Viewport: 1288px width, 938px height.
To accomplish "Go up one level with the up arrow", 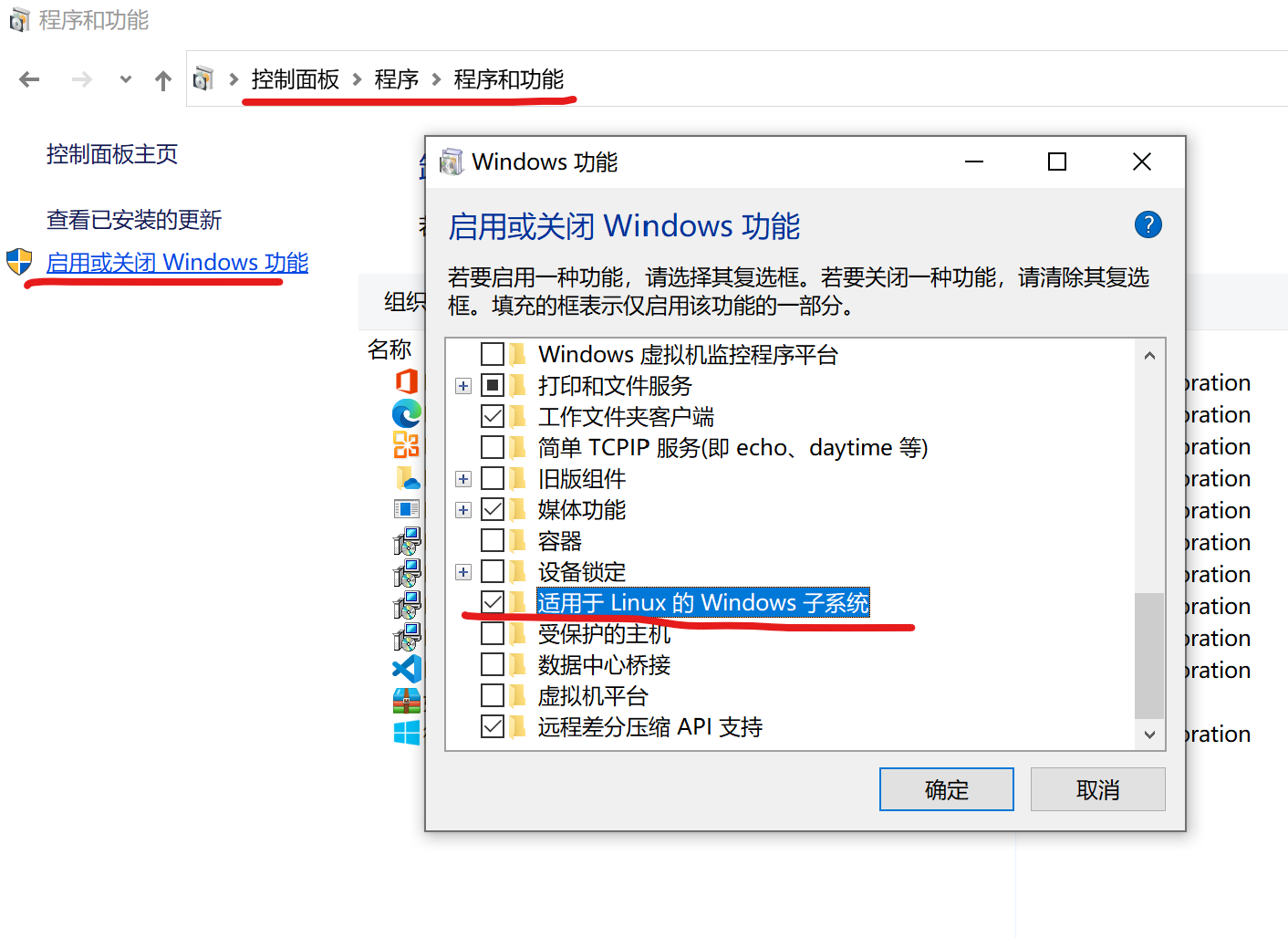I will (x=163, y=80).
